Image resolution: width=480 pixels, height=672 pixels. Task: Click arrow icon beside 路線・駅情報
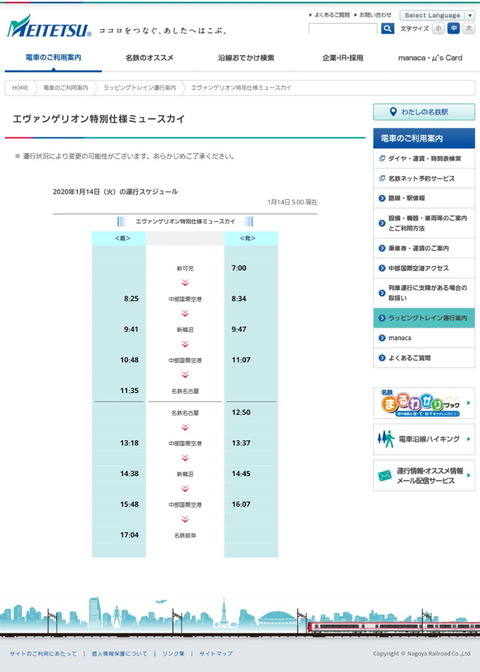pyautogui.click(x=382, y=198)
